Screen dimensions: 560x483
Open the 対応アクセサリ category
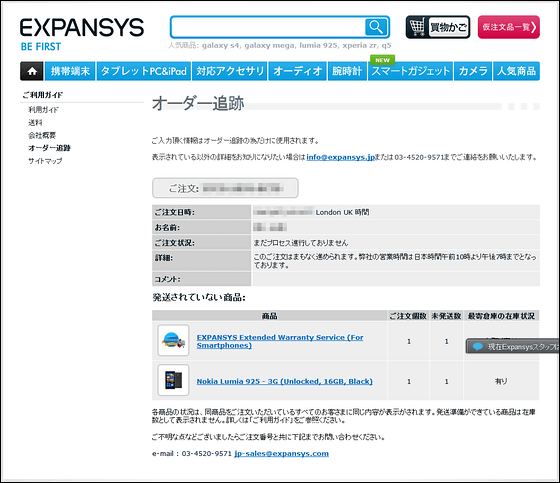click(x=230, y=71)
